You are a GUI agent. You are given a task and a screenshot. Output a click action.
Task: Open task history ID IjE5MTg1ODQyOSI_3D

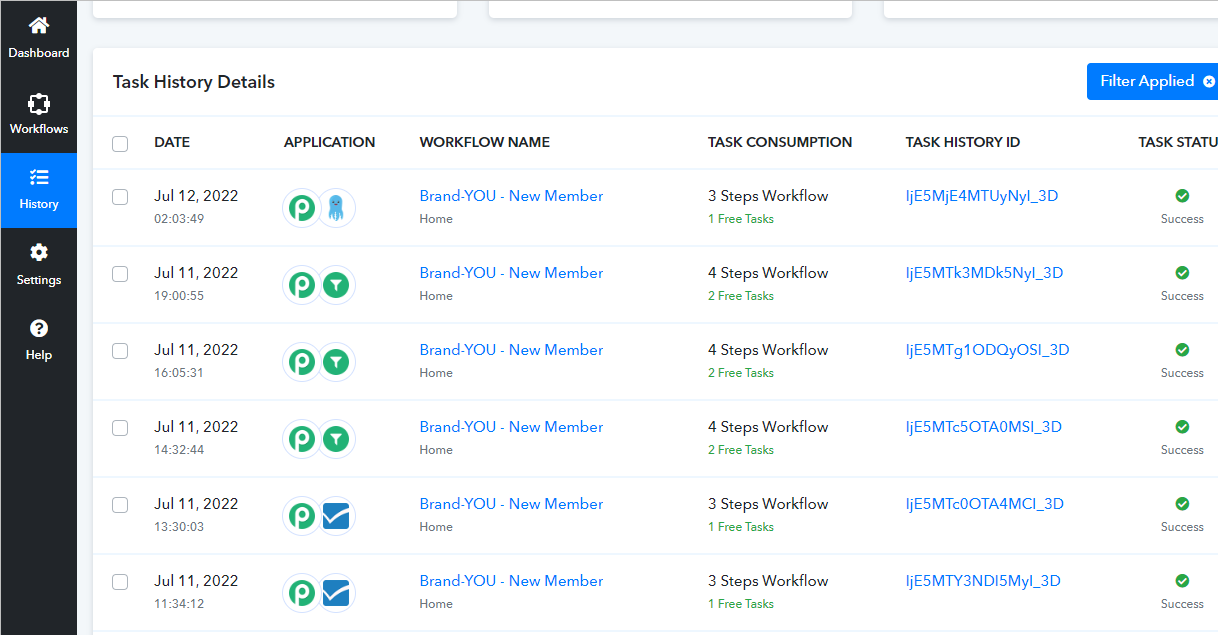[x=987, y=350]
